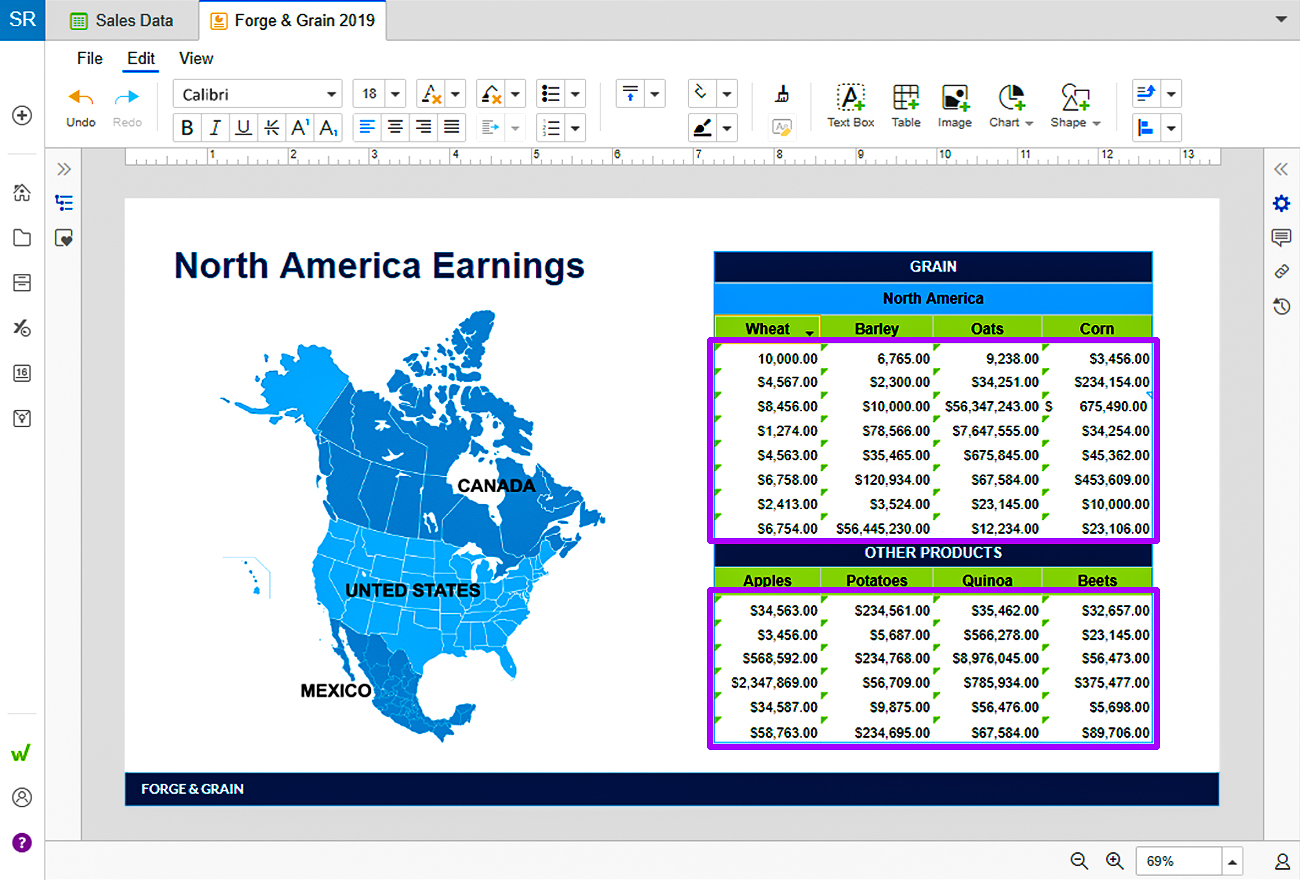Insert a Text Box
This screenshot has height=880, width=1300.
(x=850, y=105)
